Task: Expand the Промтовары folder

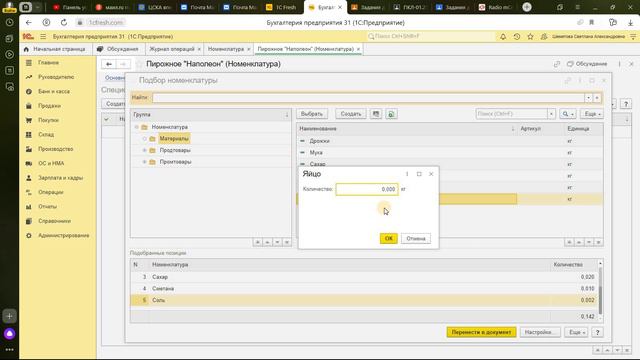Action: (x=144, y=162)
